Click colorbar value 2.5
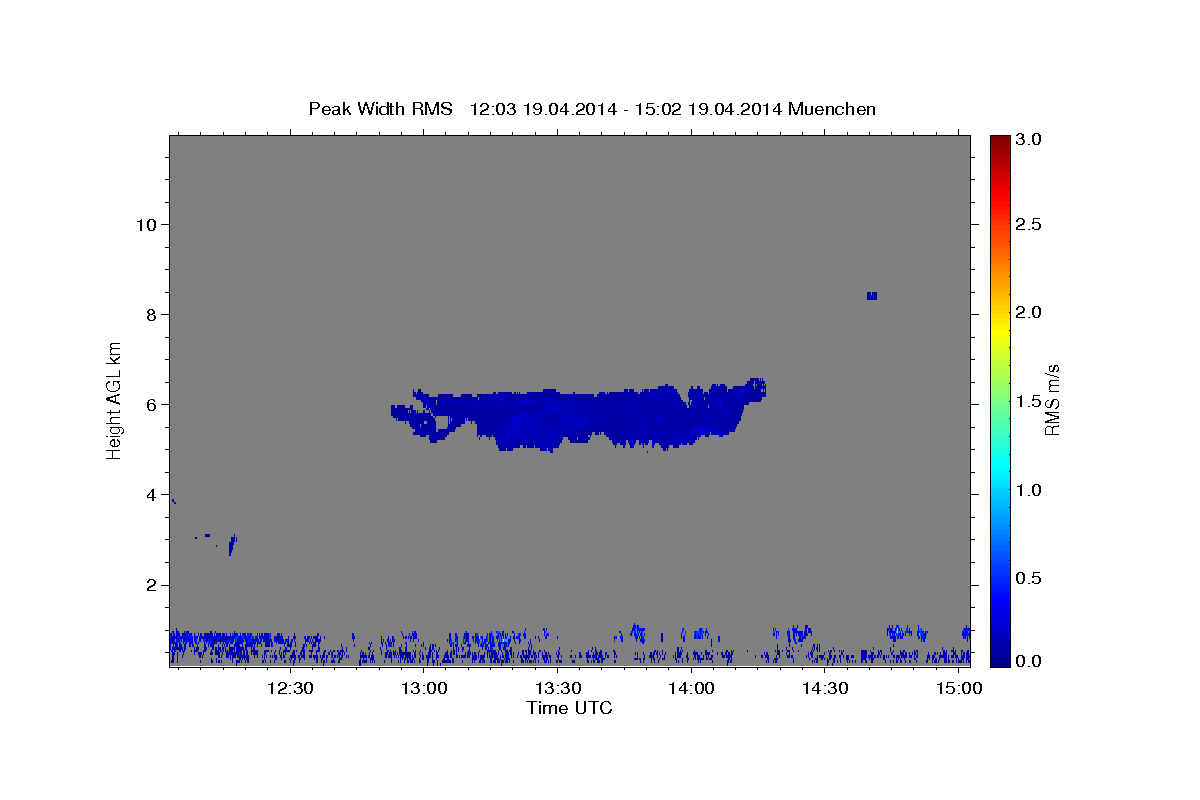Screen dimensions: 1200x800 click(x=1030, y=224)
